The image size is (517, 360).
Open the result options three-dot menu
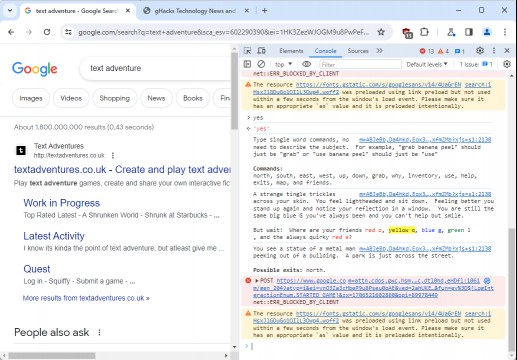click(x=113, y=155)
